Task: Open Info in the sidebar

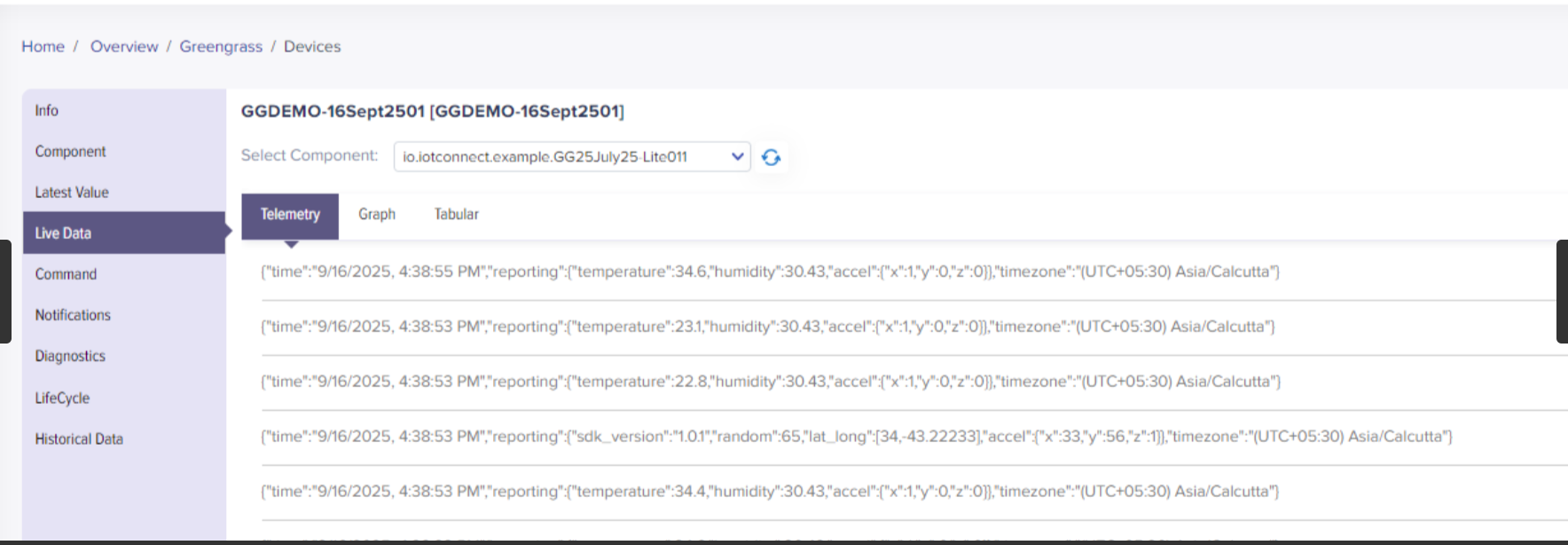Action: (47, 111)
